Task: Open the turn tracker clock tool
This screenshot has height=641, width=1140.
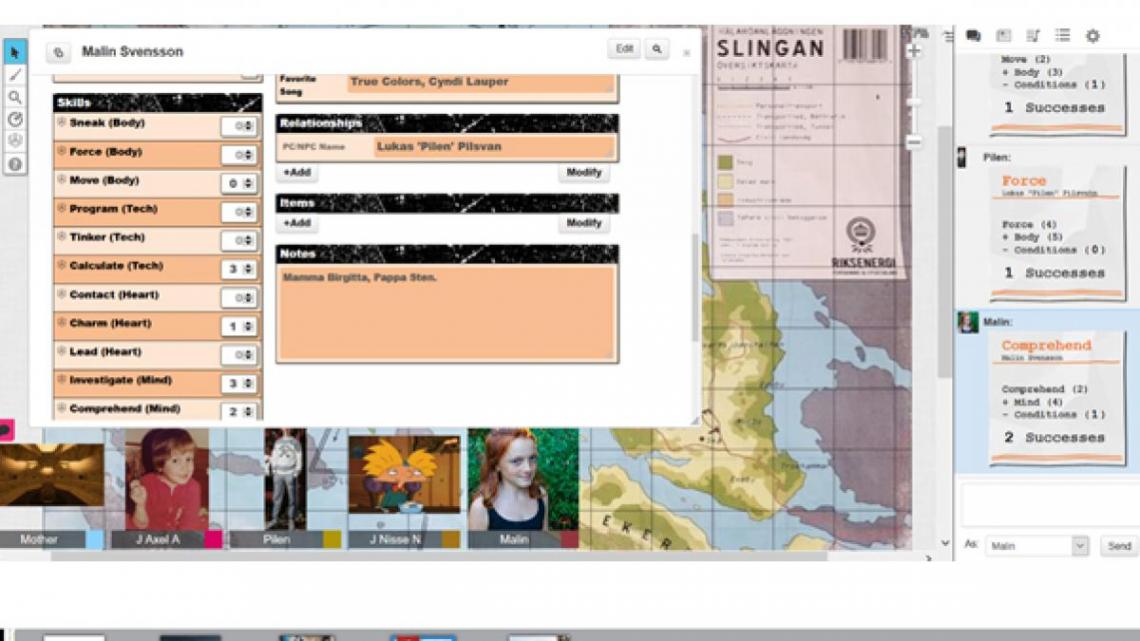Action: click(x=15, y=119)
